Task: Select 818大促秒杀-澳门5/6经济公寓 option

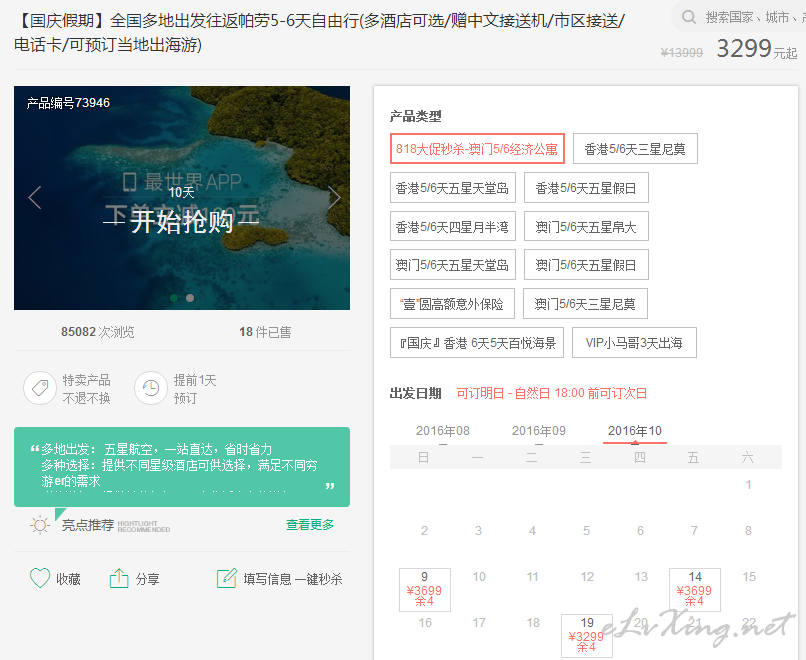Action: click(x=477, y=149)
